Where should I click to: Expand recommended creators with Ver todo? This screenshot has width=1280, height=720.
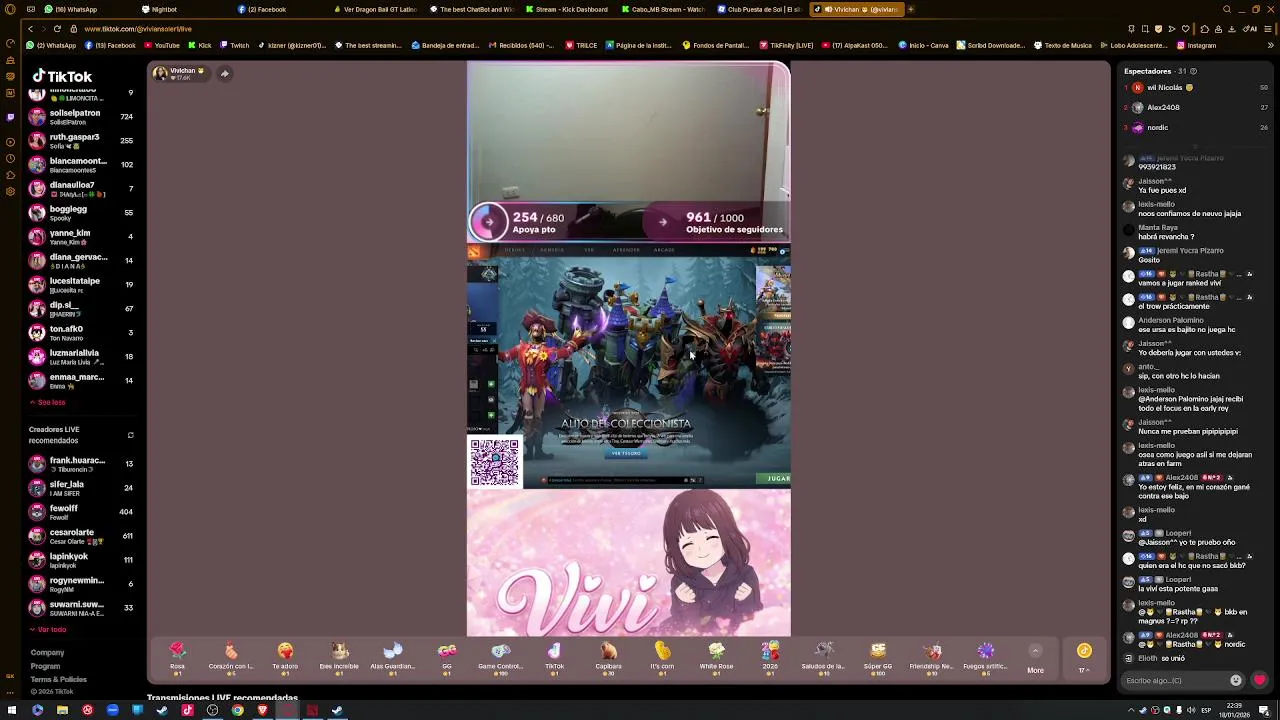(x=48, y=629)
